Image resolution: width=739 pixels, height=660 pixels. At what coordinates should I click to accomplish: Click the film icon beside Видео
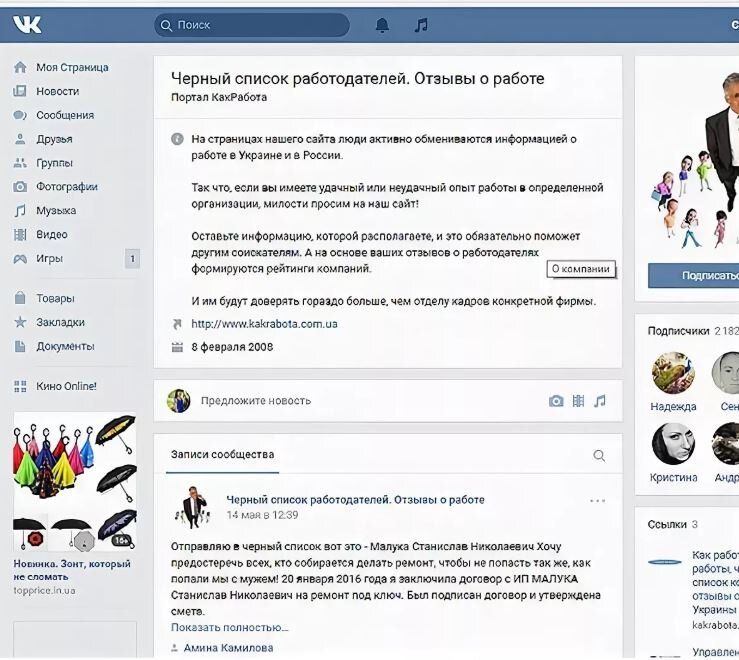pyautogui.click(x=20, y=234)
